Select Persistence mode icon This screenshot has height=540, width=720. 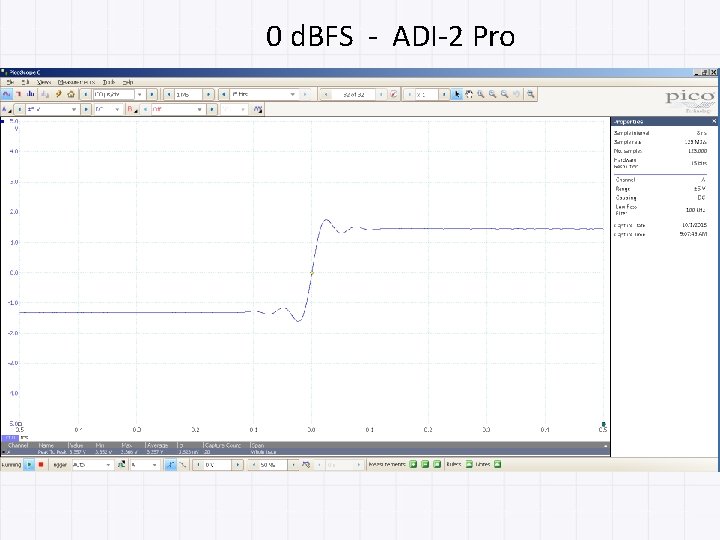19,94
